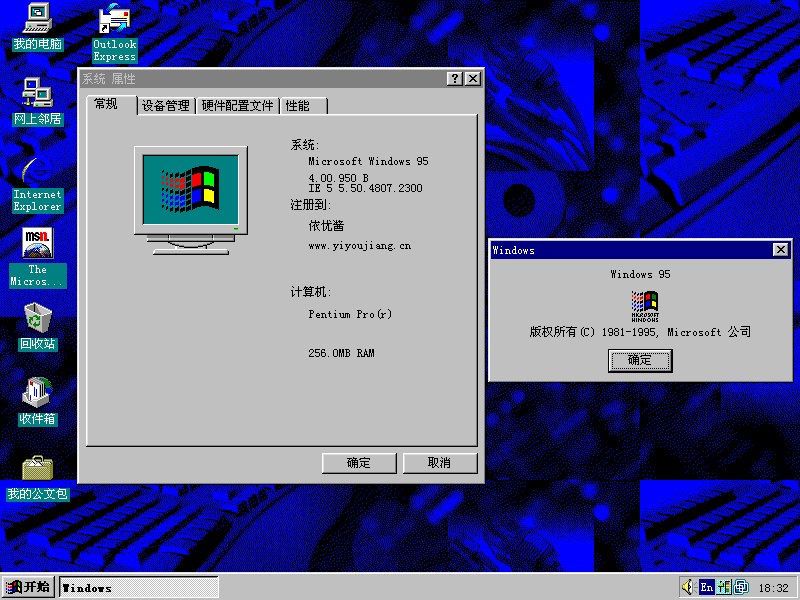The image size is (800, 600).
Task: Launch Outlook Express from the desktop
Action: coord(113,22)
